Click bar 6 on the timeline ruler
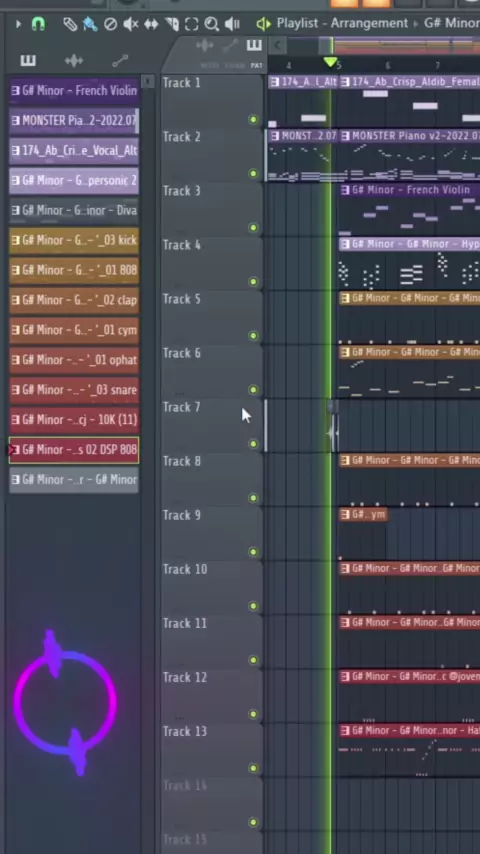Viewport: 480px width, 854px height. [387, 66]
